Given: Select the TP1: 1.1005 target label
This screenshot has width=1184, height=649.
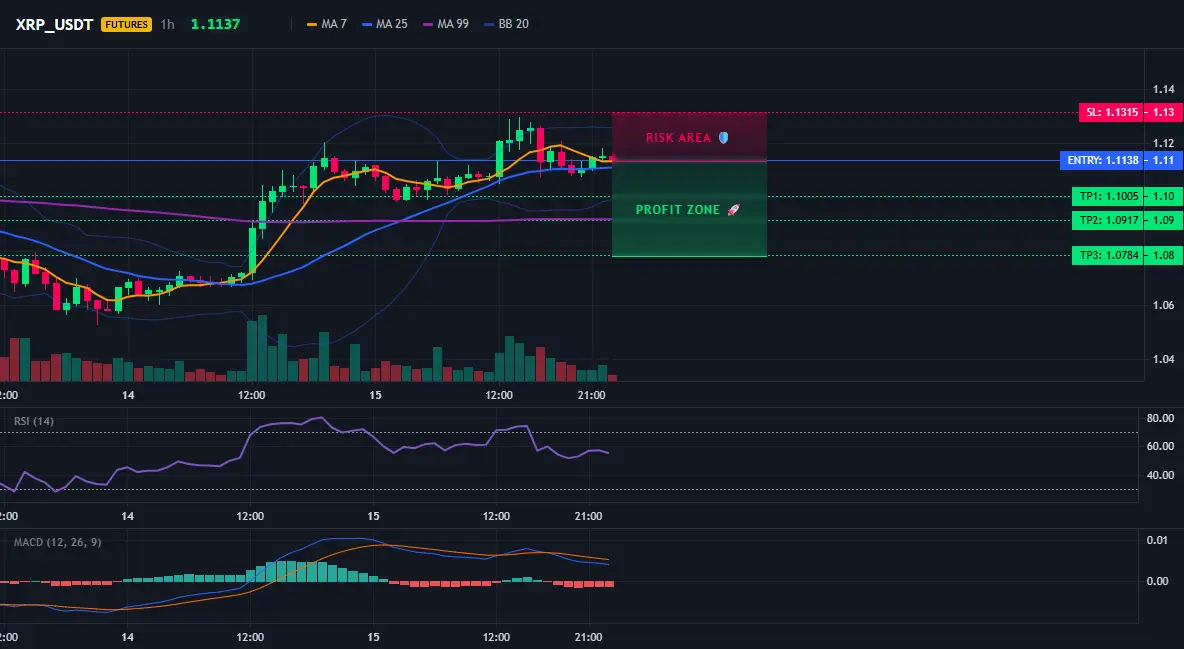Looking at the screenshot, I should 1108,196.
